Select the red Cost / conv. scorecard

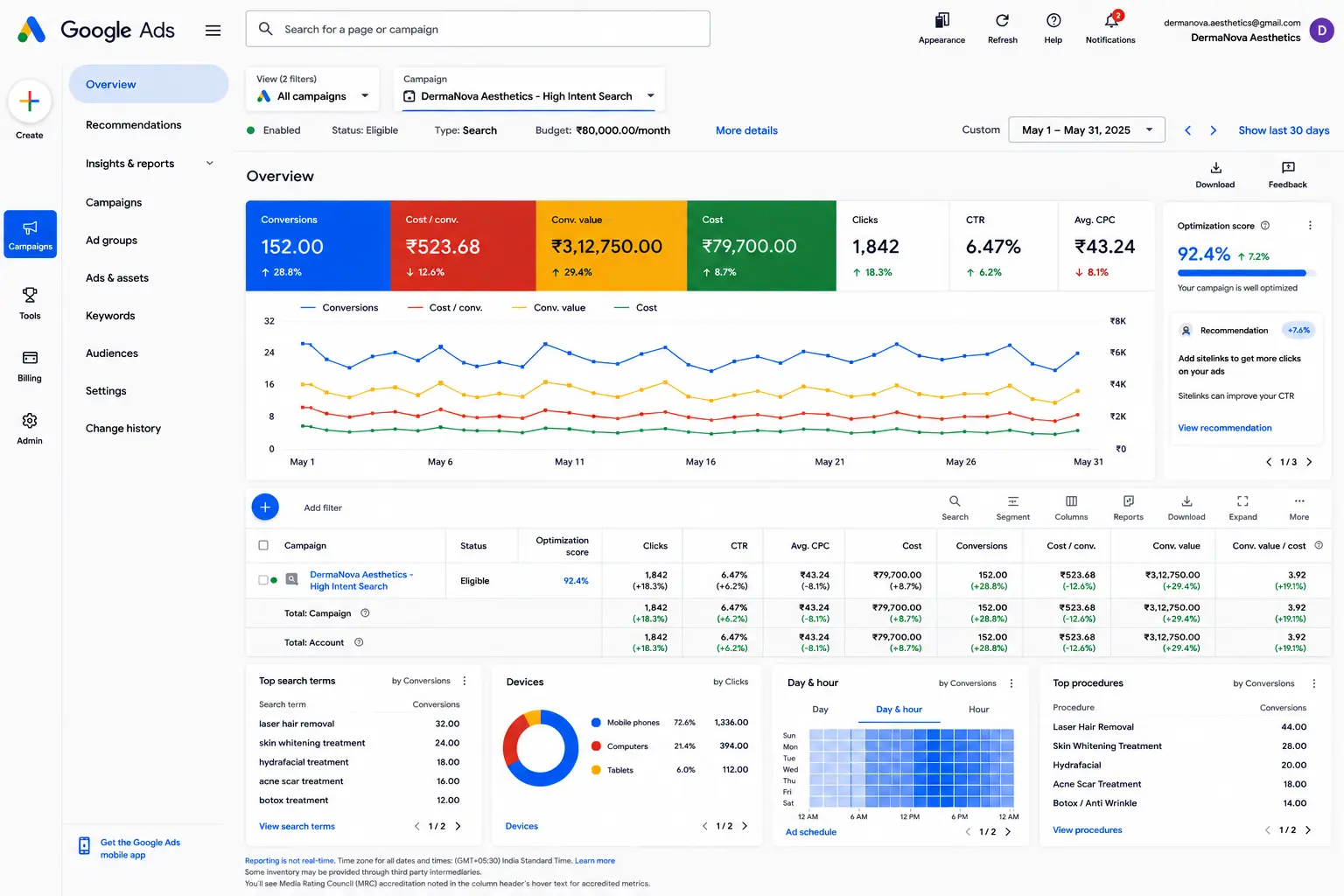point(463,246)
